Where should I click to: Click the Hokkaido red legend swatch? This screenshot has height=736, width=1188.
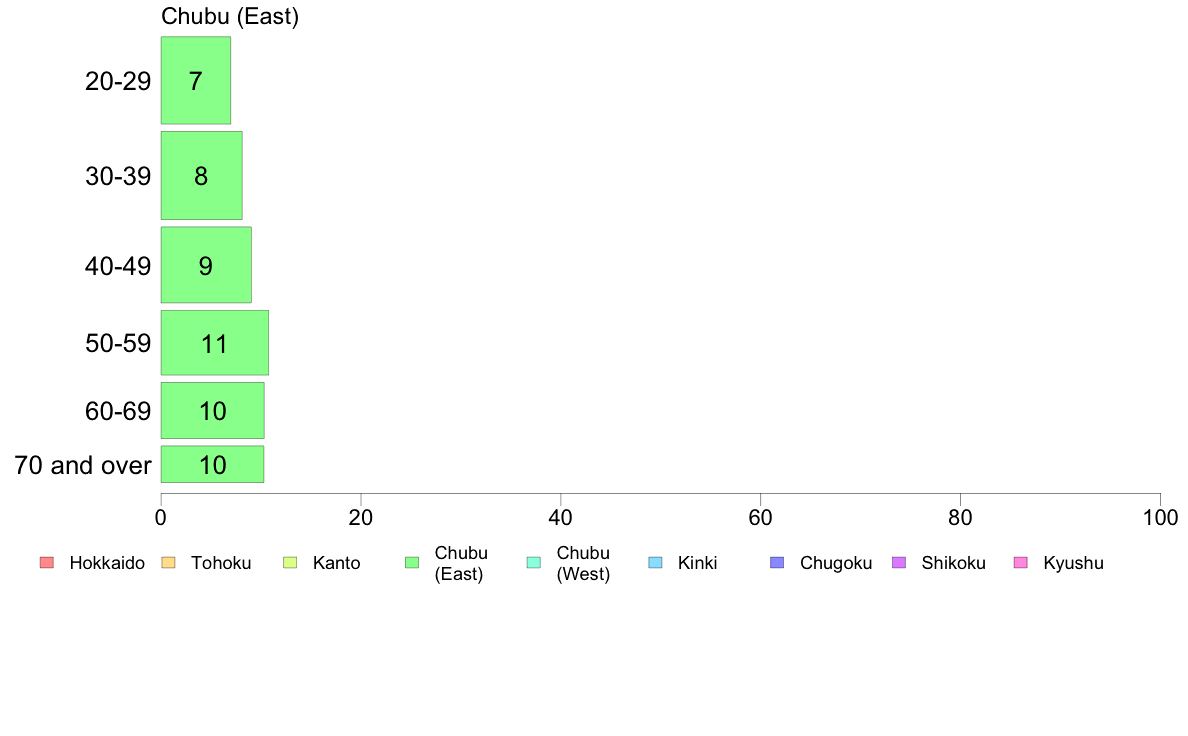[47, 562]
